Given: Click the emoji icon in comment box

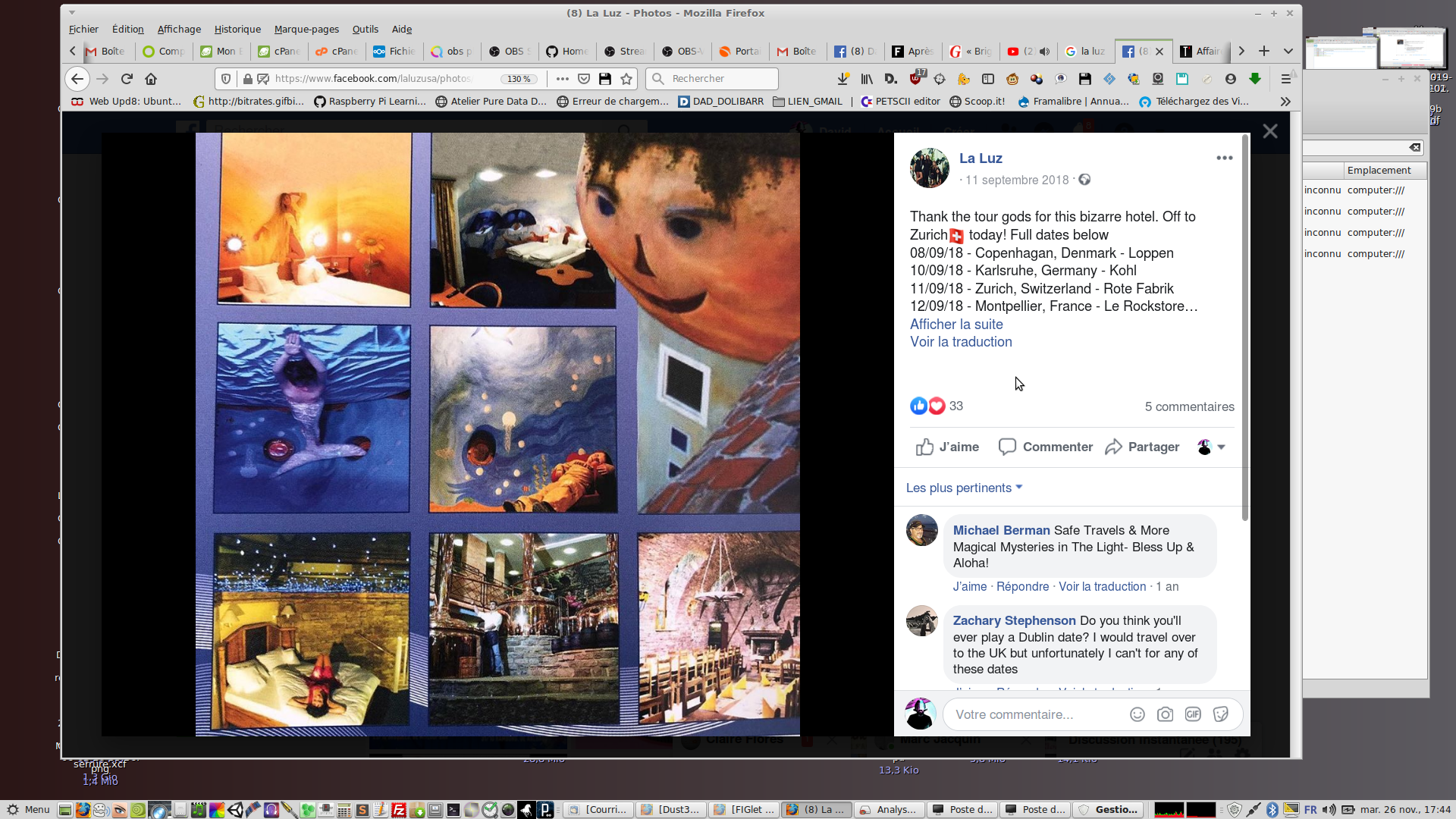Looking at the screenshot, I should click(1137, 714).
